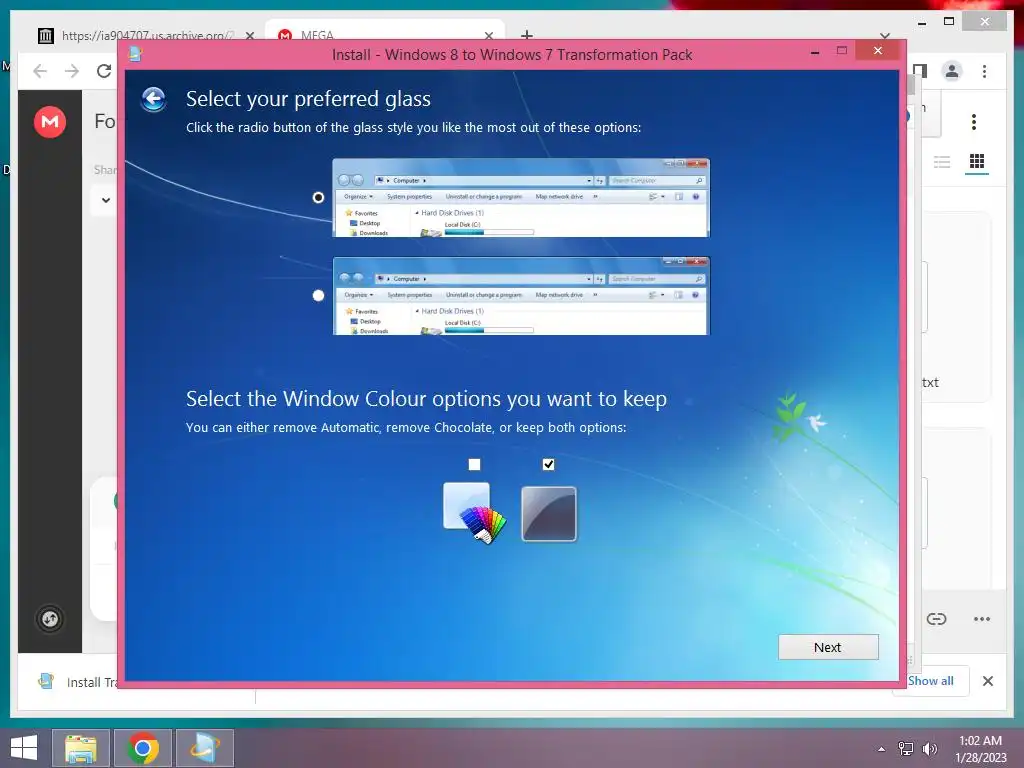Open the Windows Start button
1024x768 pixels.
click(24, 748)
